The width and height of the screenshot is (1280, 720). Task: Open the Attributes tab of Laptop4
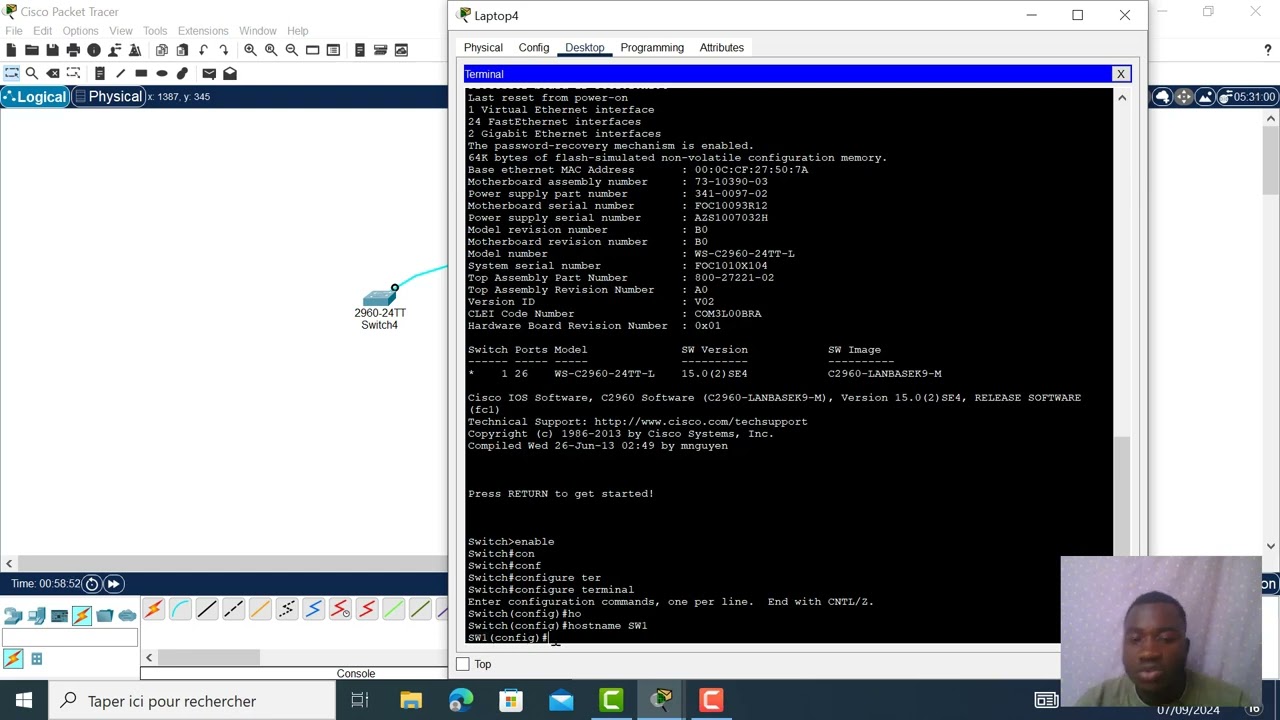point(722,48)
